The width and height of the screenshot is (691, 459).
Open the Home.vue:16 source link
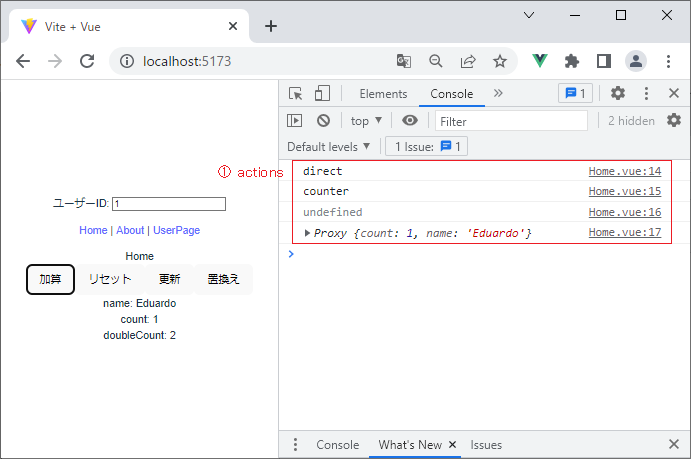click(x=625, y=212)
